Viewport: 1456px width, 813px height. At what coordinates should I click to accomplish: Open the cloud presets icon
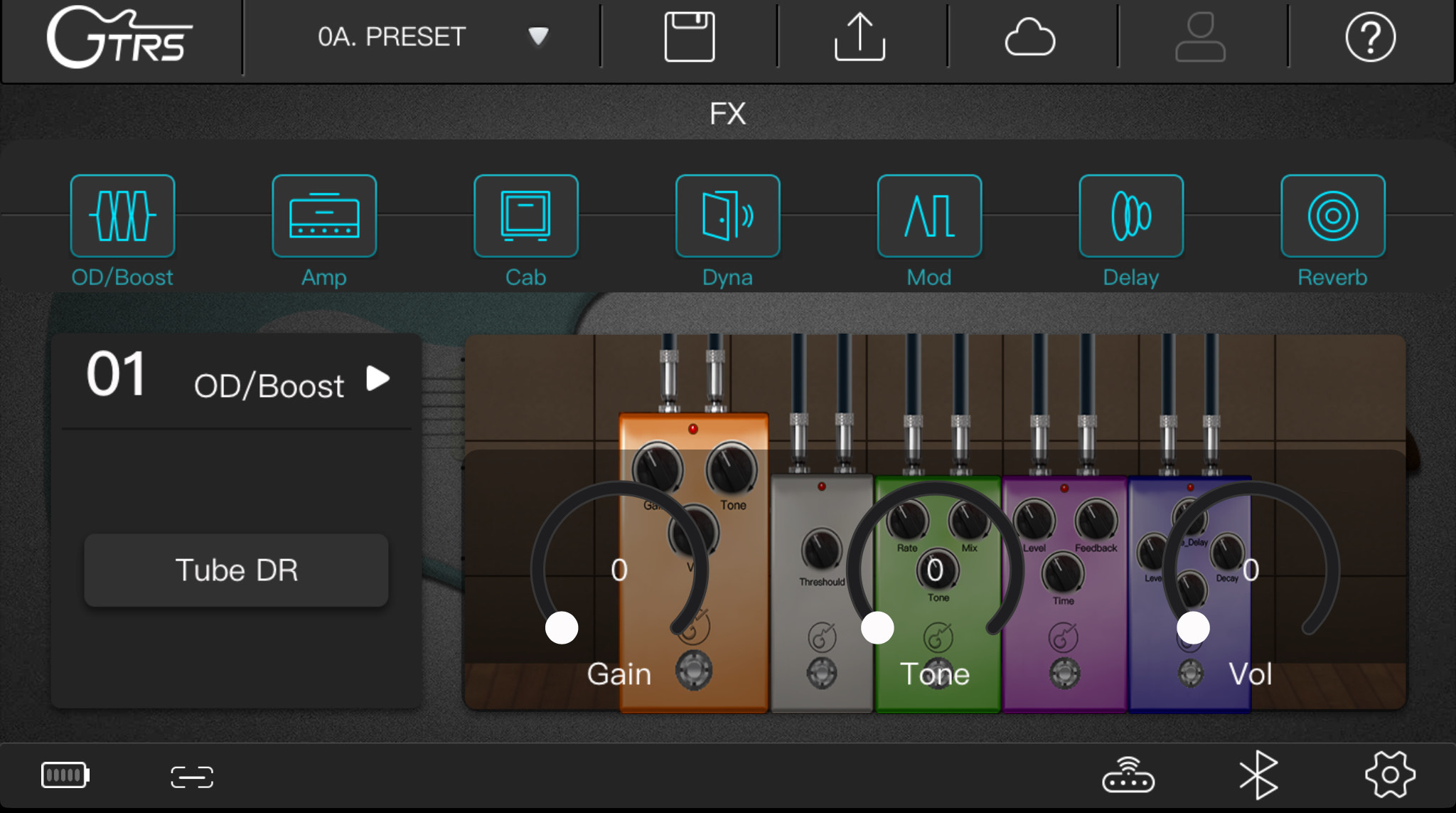coord(1030,37)
